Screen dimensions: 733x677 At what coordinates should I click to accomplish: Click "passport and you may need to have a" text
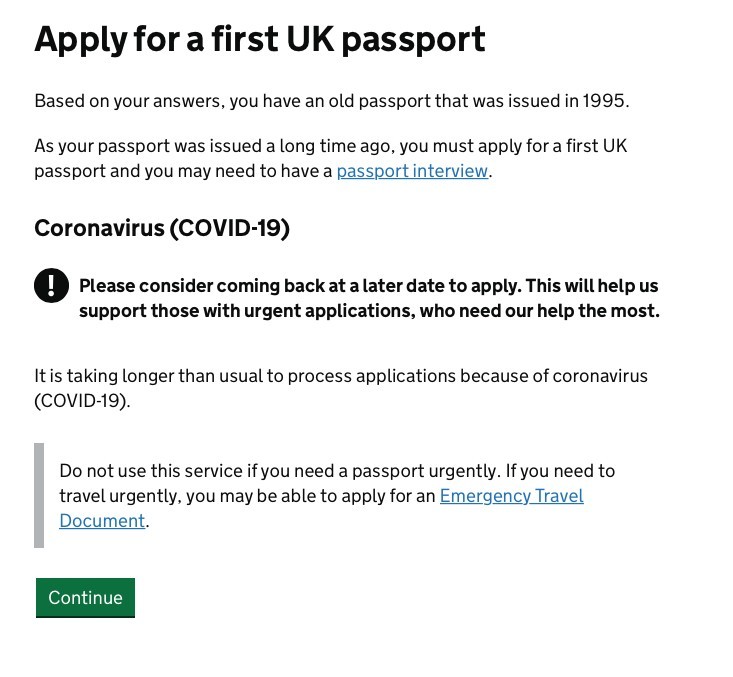pyautogui.click(x=183, y=171)
